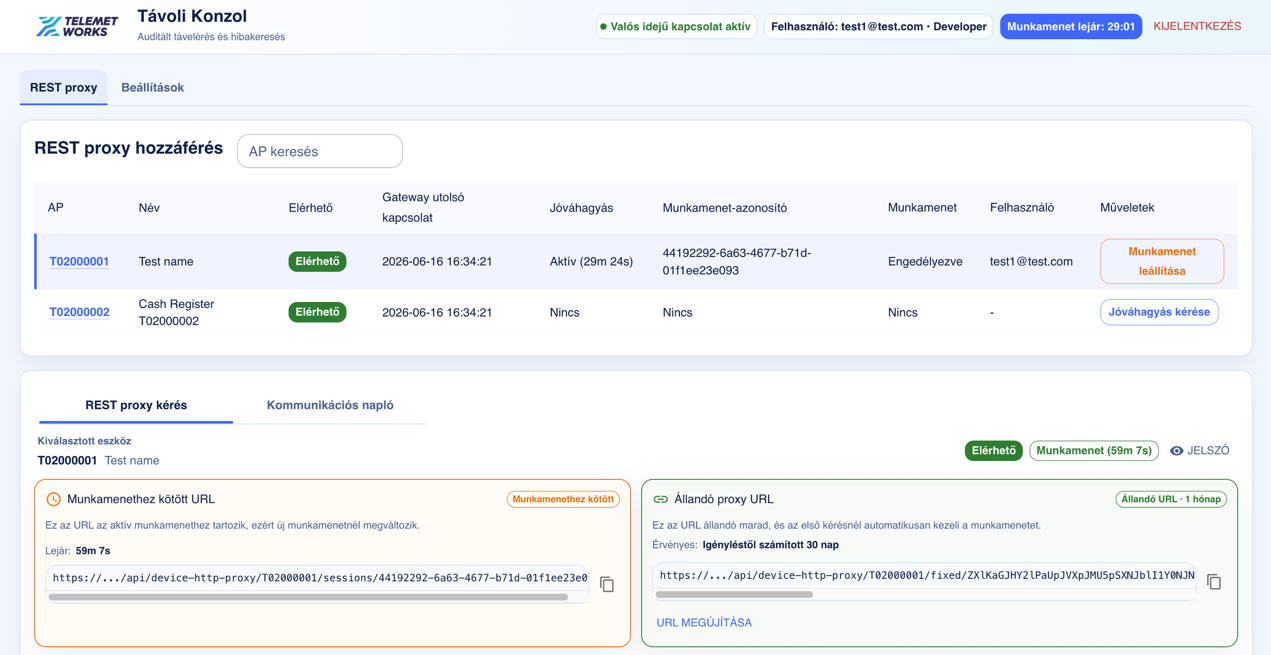Open device link T02000002
Viewport: 1271px width, 655px height.
[x=79, y=312]
